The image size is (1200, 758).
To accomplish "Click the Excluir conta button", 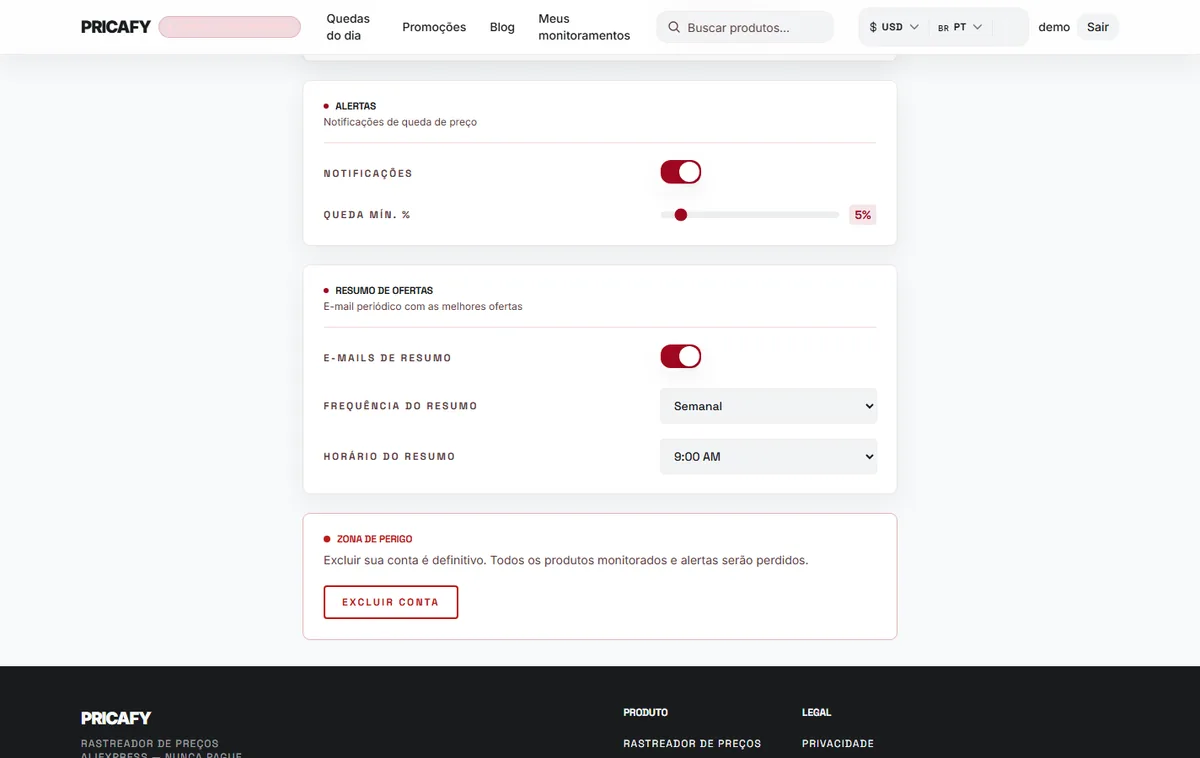I will pos(391,602).
